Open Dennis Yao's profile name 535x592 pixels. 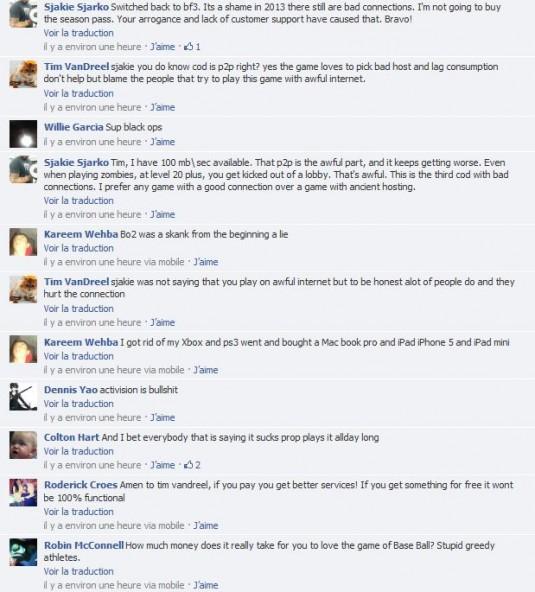tap(71, 390)
